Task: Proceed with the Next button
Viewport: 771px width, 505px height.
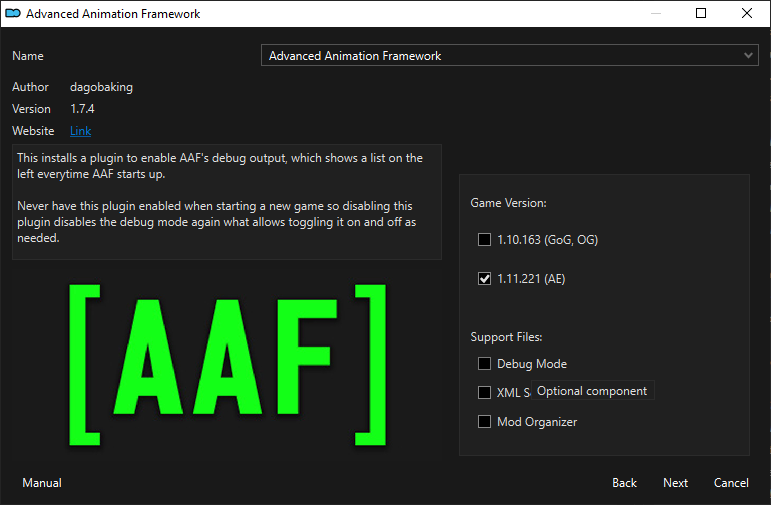Action: (x=676, y=483)
